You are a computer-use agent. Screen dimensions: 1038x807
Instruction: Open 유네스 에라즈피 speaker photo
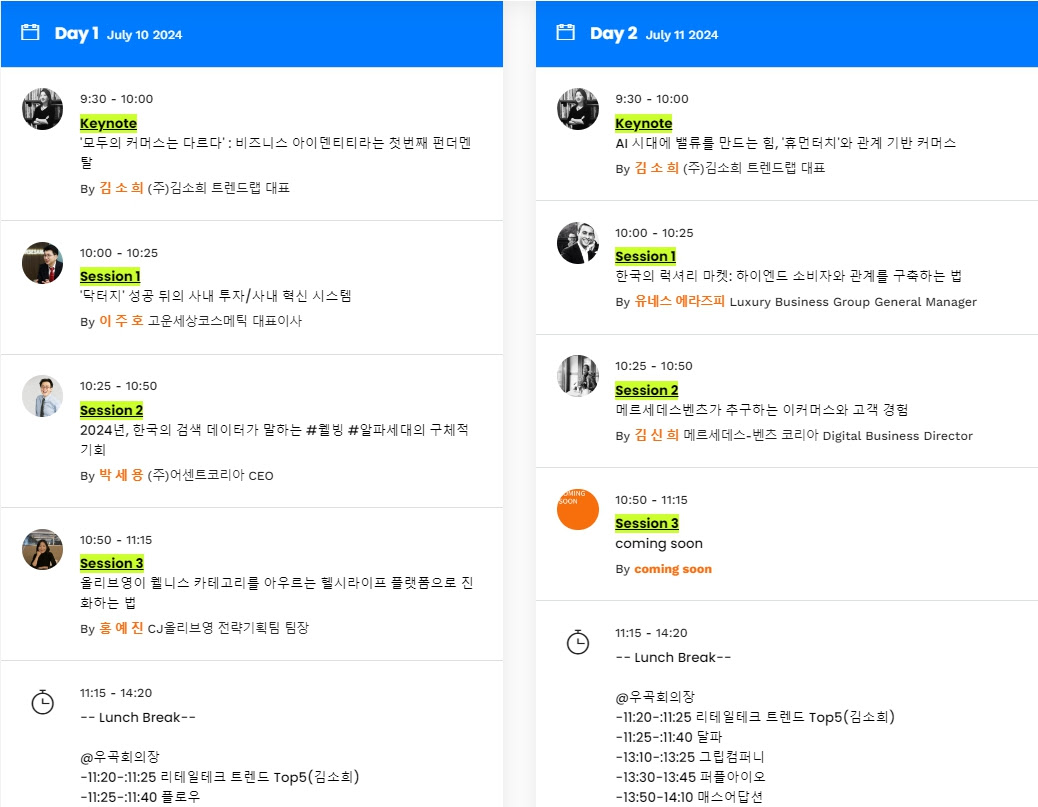[x=577, y=242]
